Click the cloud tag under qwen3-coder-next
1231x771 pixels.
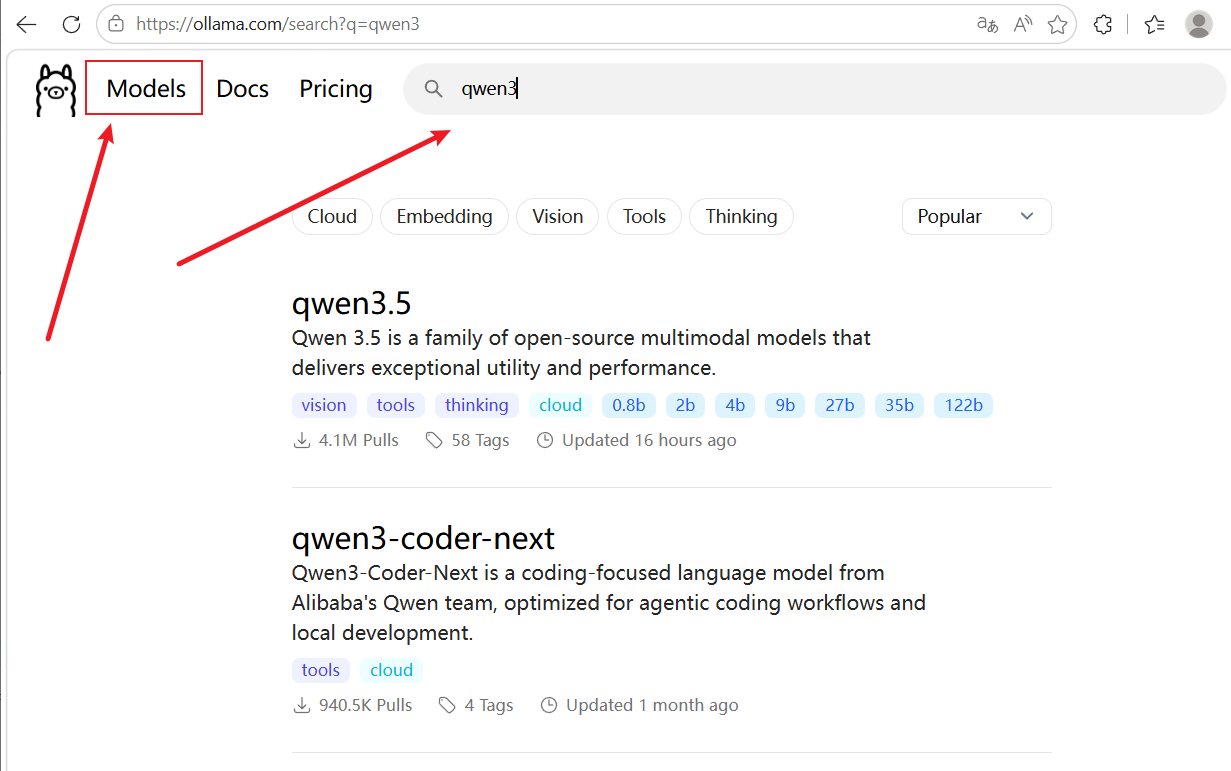coord(392,670)
